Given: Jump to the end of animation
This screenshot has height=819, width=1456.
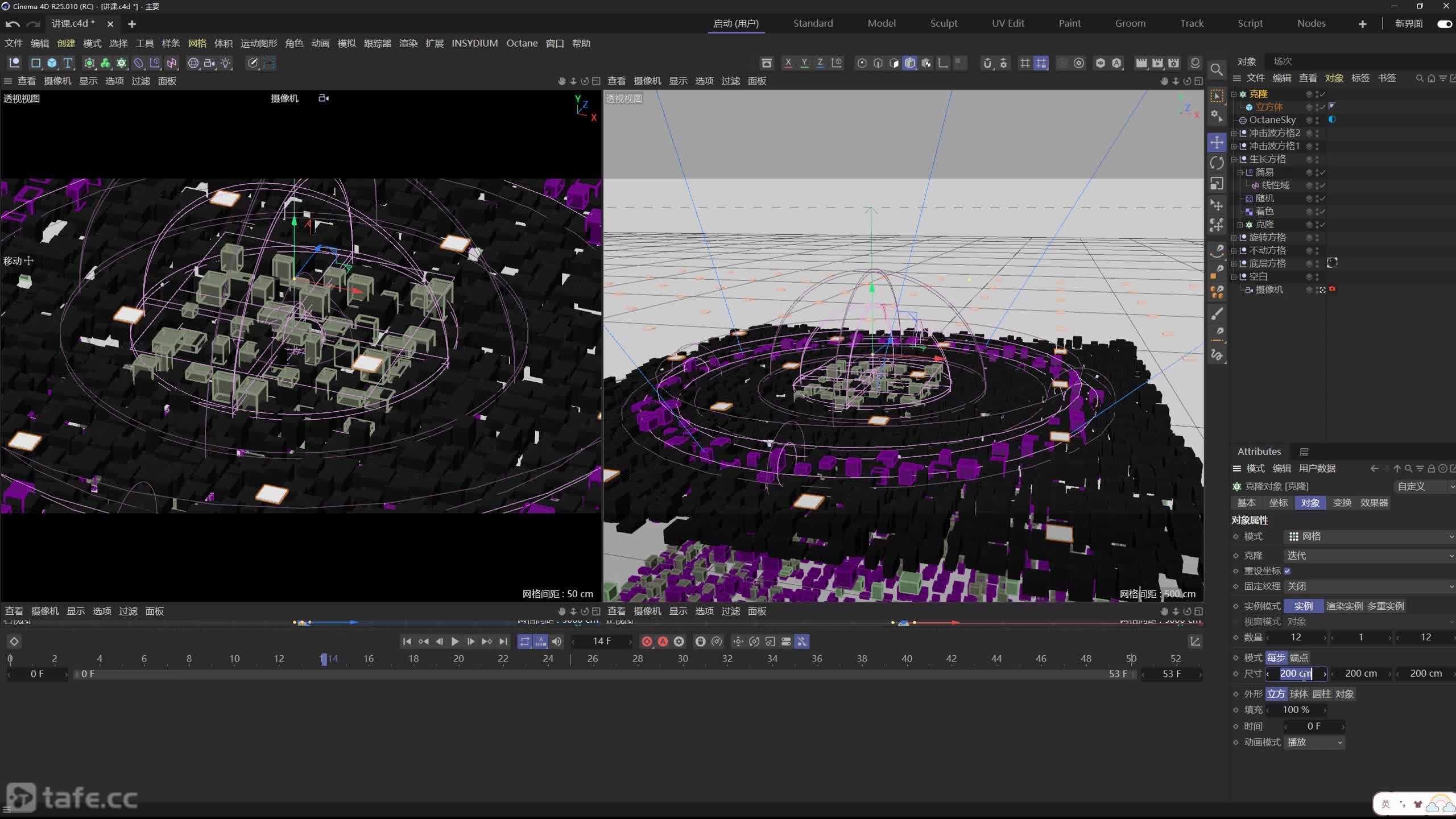Looking at the screenshot, I should [x=503, y=642].
